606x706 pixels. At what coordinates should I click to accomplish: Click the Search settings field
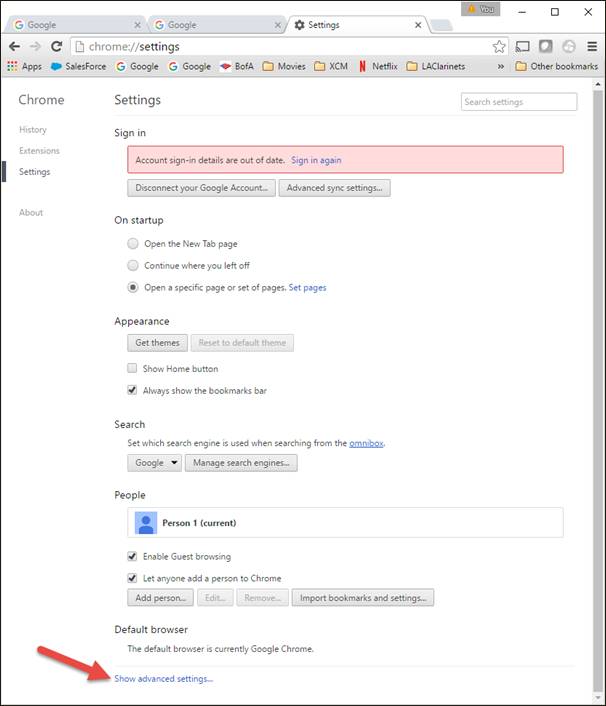519,102
